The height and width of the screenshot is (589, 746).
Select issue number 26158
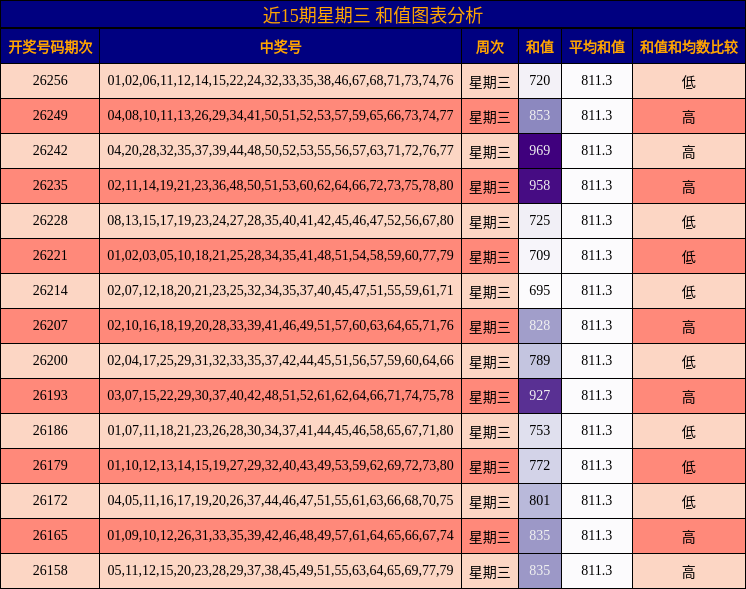(50, 570)
